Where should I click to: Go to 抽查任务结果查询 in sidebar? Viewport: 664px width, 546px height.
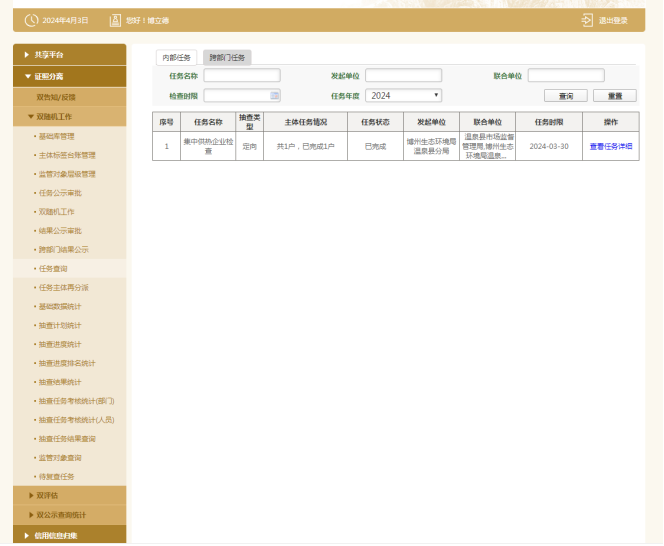(70, 439)
